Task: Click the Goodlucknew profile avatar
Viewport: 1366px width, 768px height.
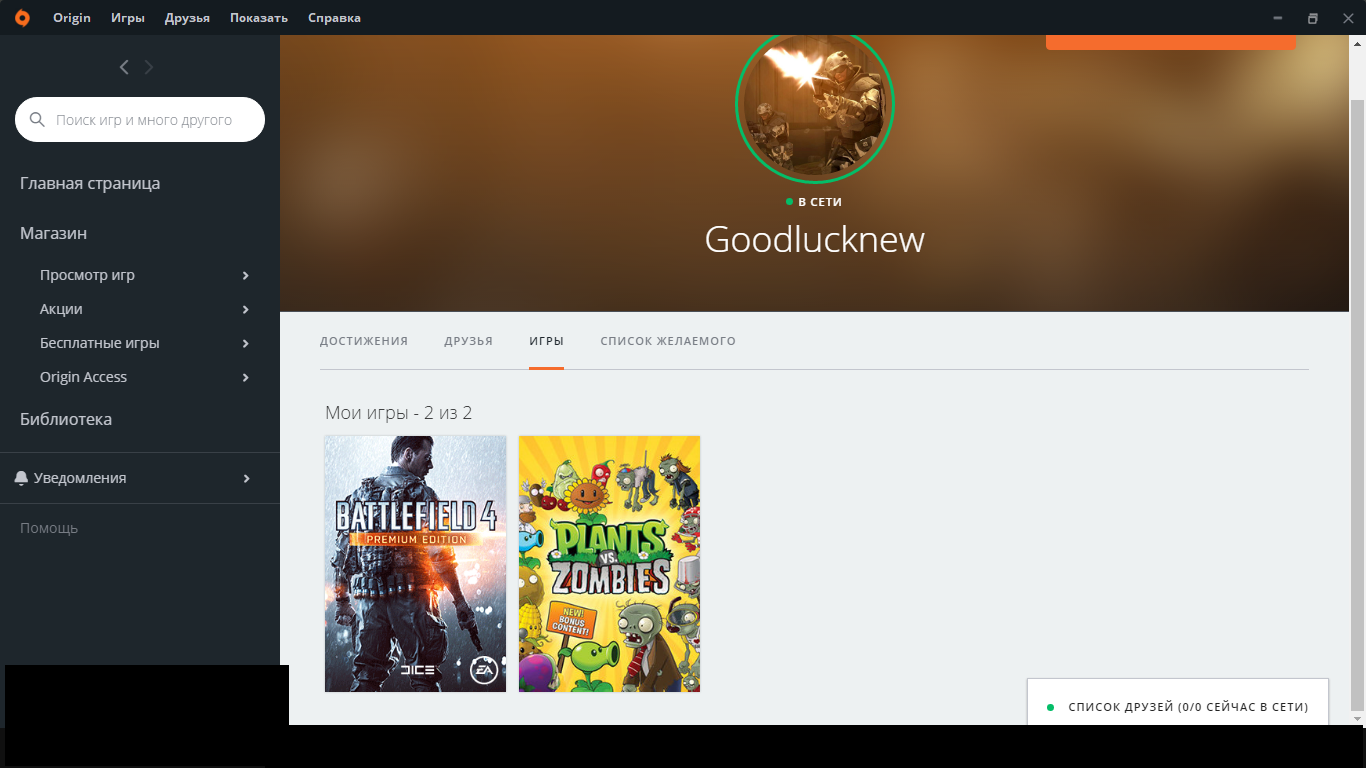Action: 815,104
